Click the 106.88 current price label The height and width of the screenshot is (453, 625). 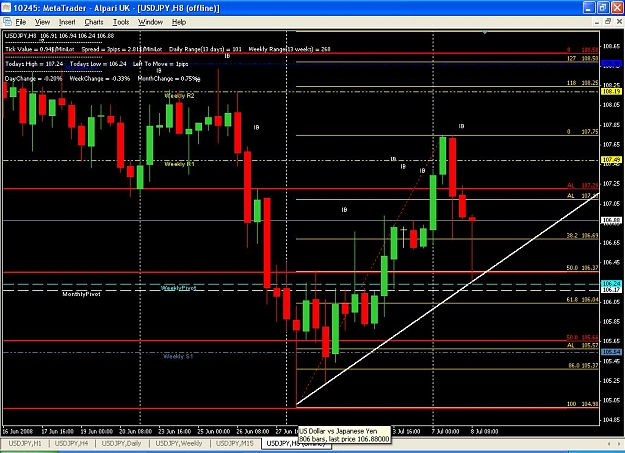611,220
